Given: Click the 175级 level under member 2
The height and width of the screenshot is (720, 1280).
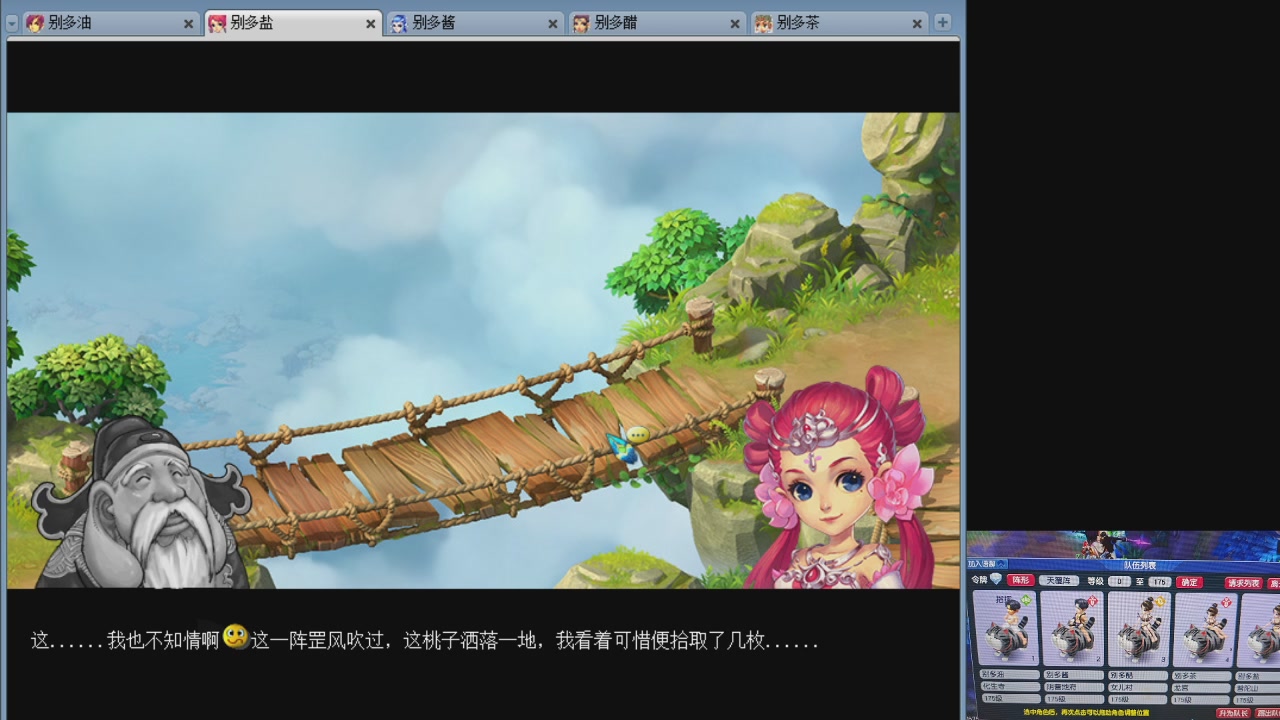Looking at the screenshot, I should [1073, 699].
